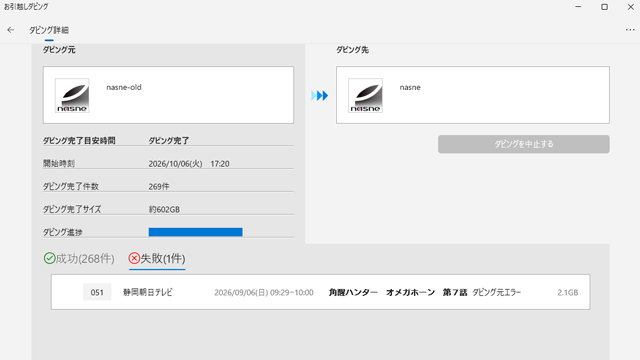Click the 269件 completed count value
Screen dimensions: 640x360
point(159,187)
